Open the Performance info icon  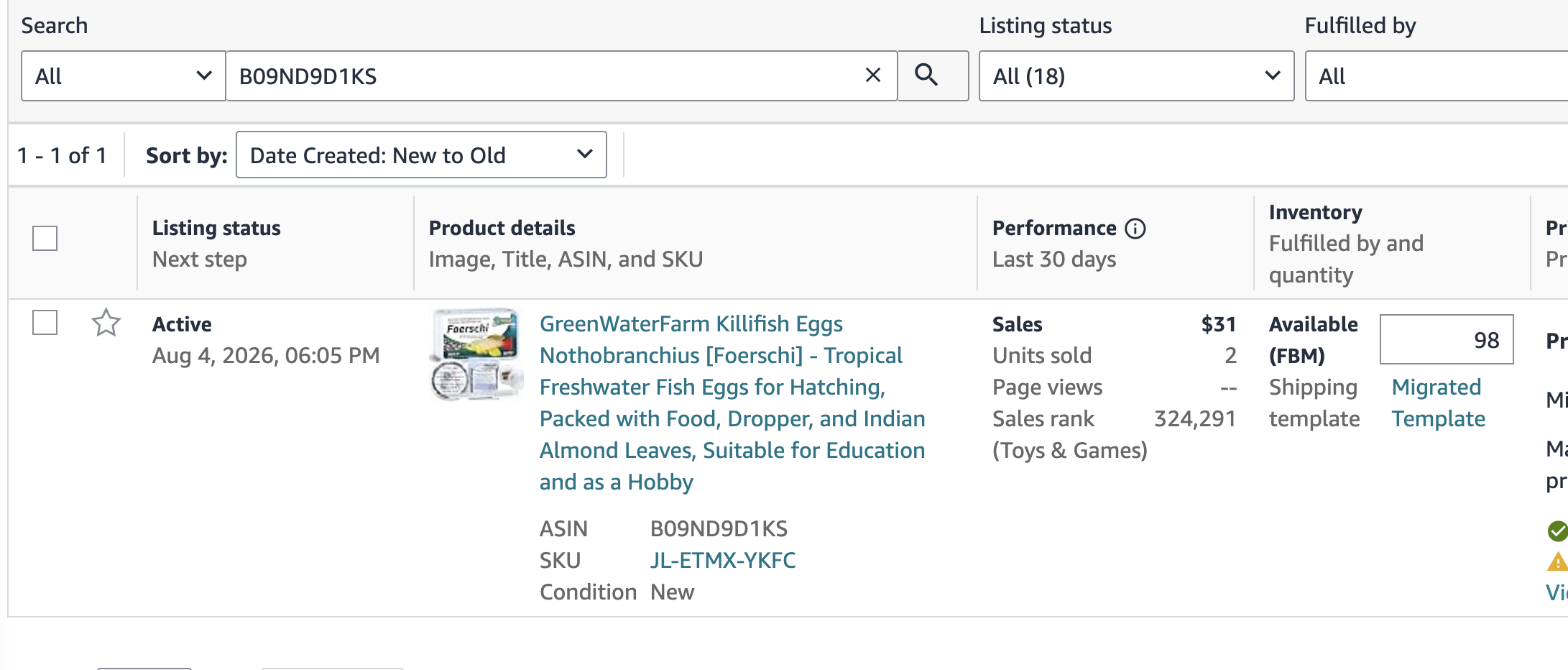[x=1135, y=229]
